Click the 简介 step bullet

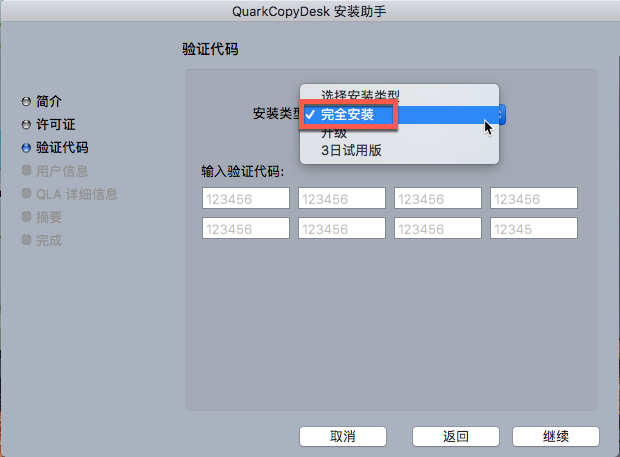pos(26,102)
